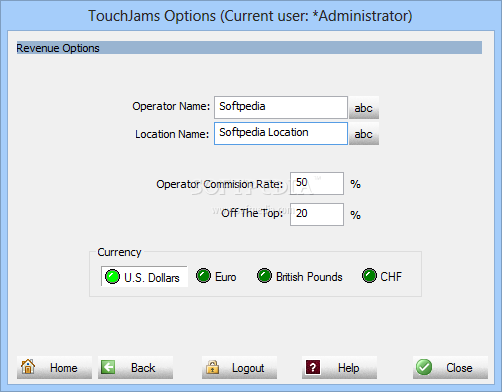Image resolution: width=502 pixels, height=392 pixels.
Task: Click the Currency group label
Action: click(119, 252)
